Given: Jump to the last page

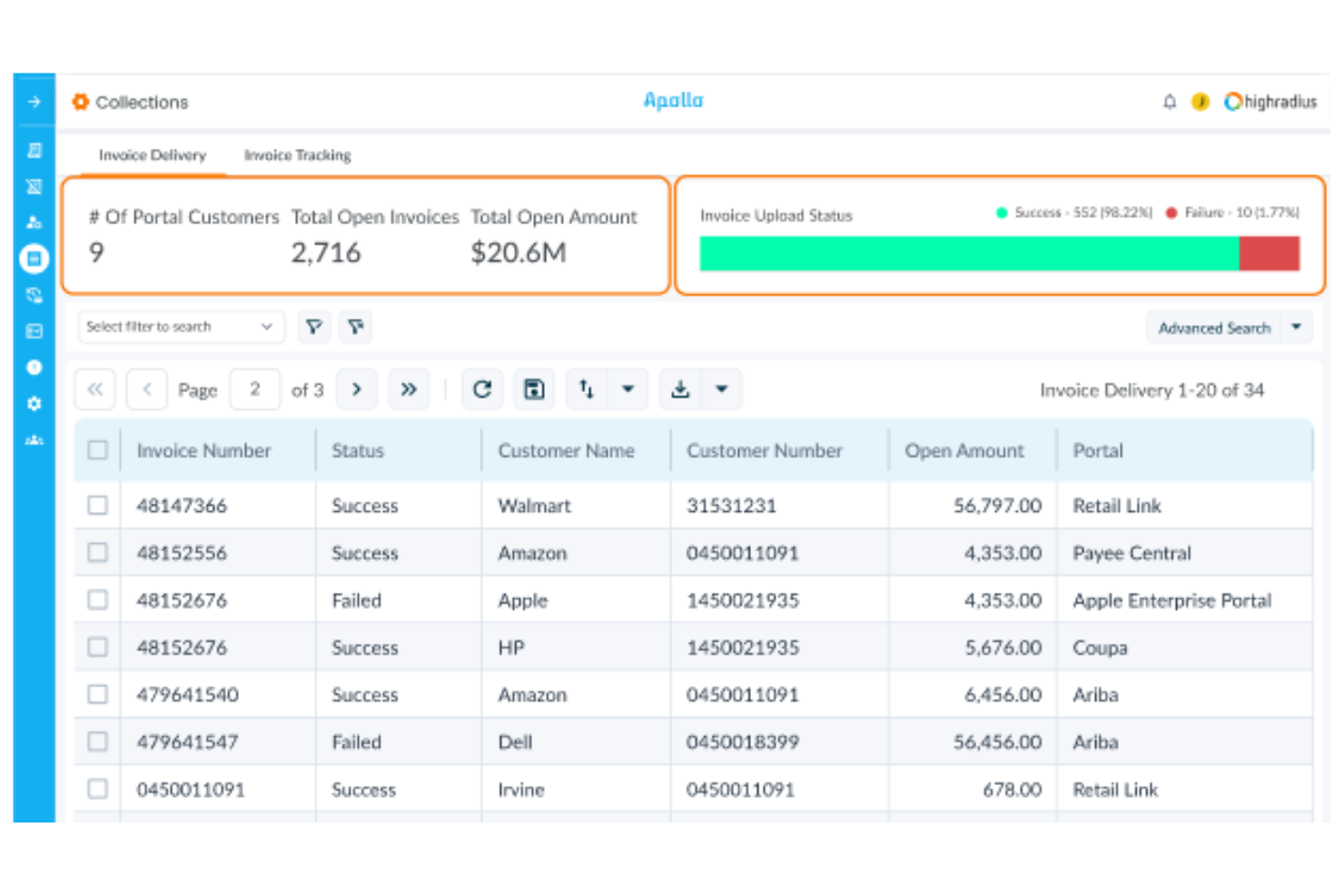Looking at the screenshot, I should [410, 389].
